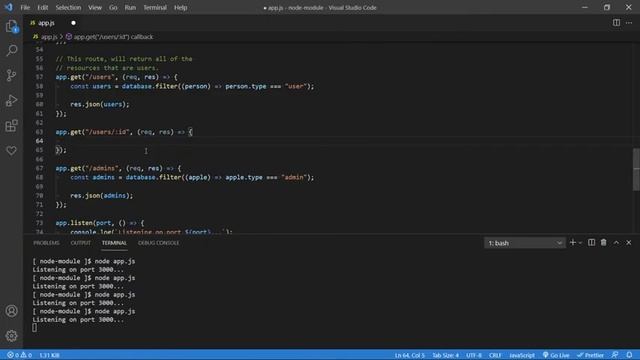Open Run and Debug view

click(11, 100)
